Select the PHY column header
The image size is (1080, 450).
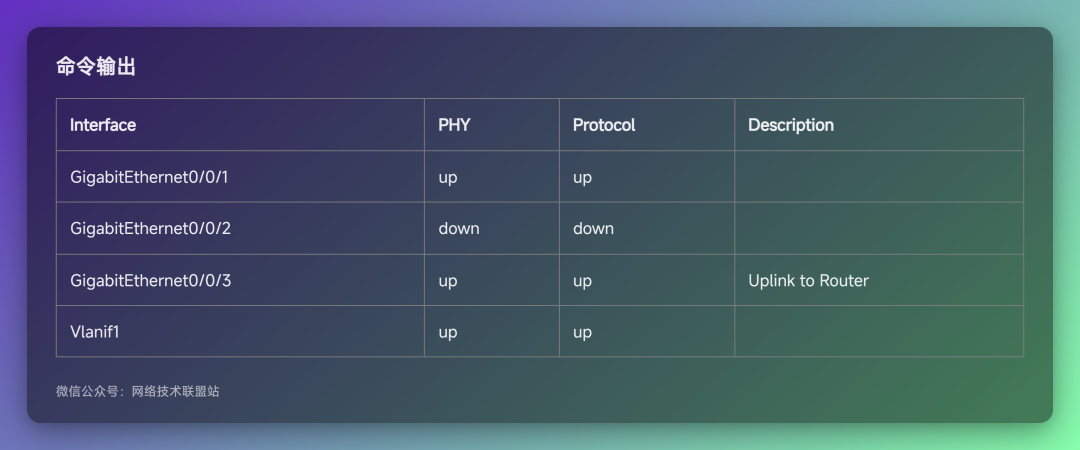coord(455,125)
